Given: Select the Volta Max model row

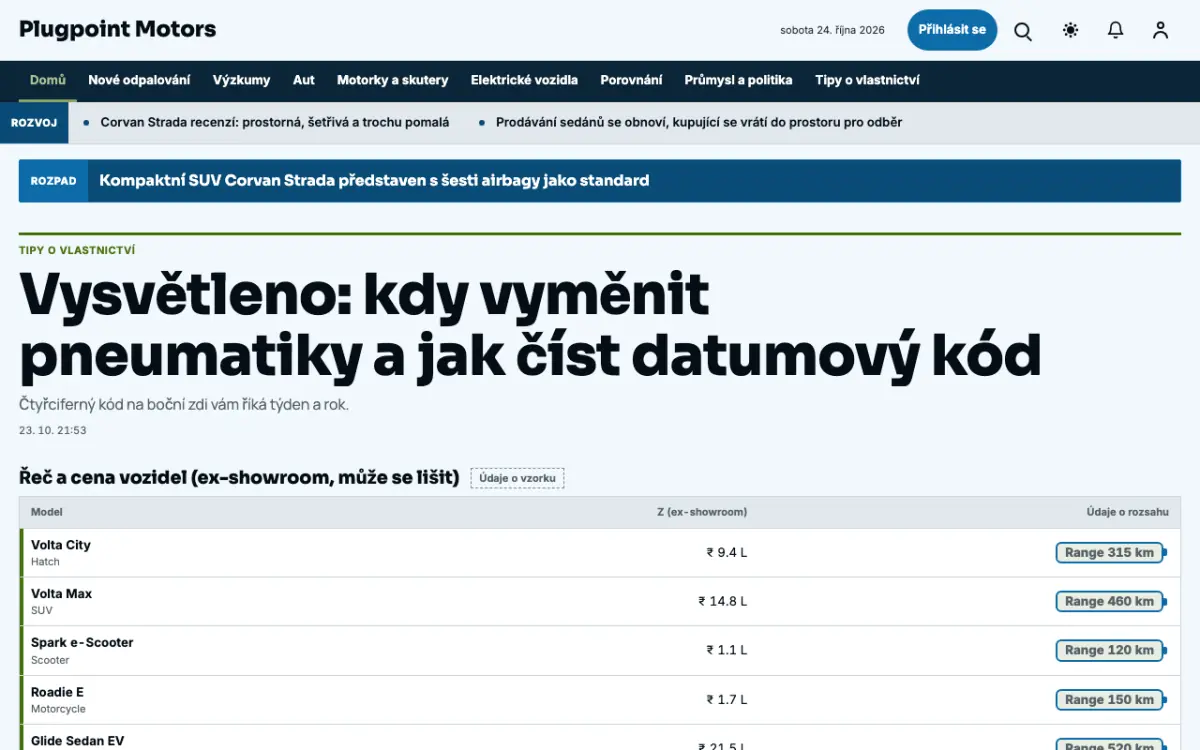Looking at the screenshot, I should (x=600, y=602).
